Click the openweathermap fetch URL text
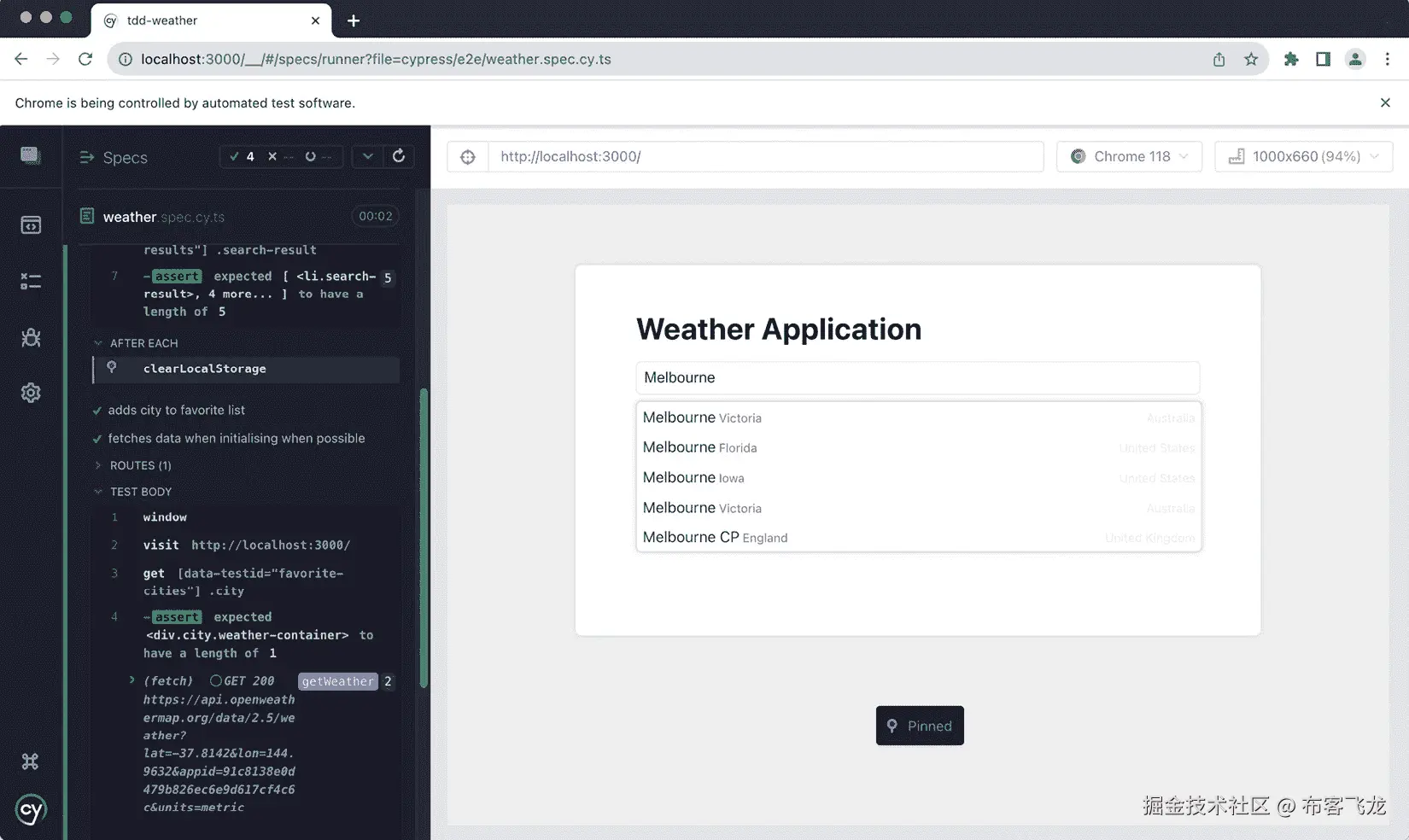Screen dimensions: 1409x840 [x=219, y=753]
